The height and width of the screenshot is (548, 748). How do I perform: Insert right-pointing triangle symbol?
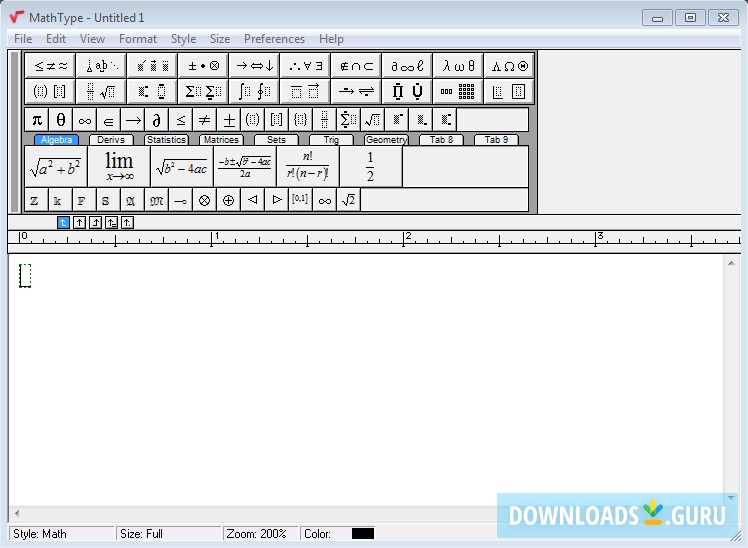(277, 200)
